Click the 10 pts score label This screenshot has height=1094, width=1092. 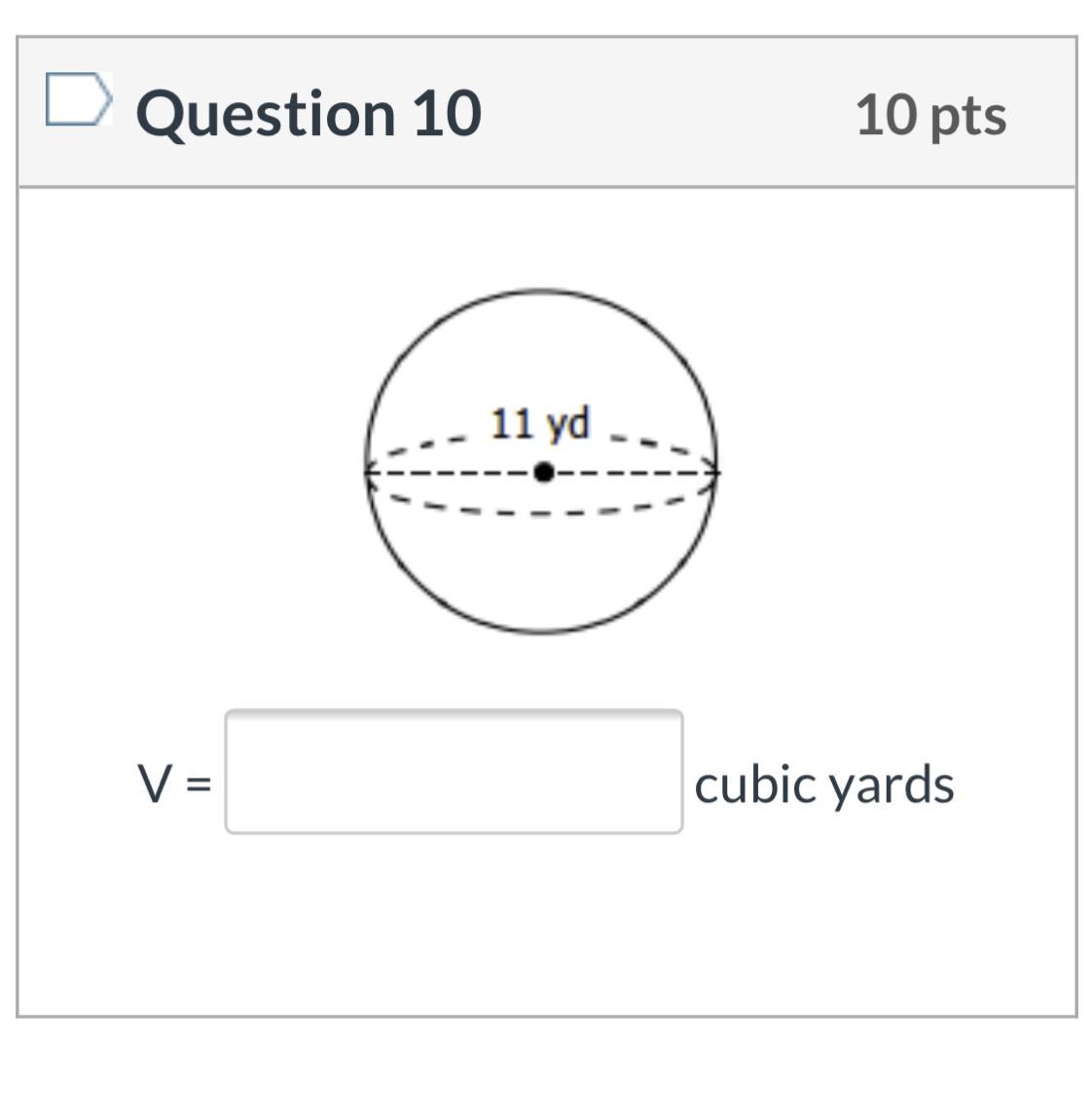pos(930,115)
